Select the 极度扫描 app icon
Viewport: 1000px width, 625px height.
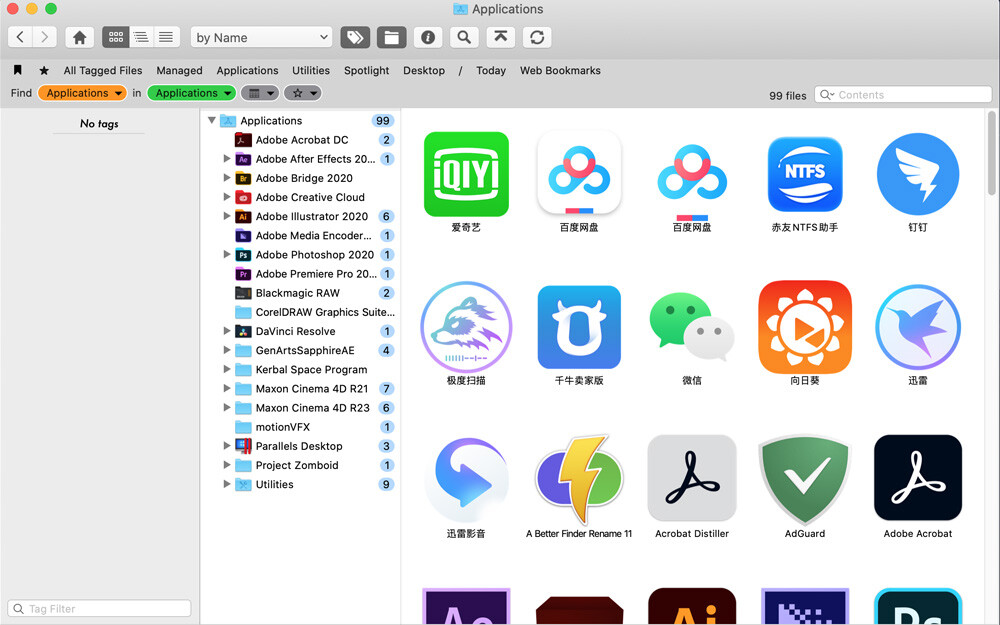[x=466, y=327]
